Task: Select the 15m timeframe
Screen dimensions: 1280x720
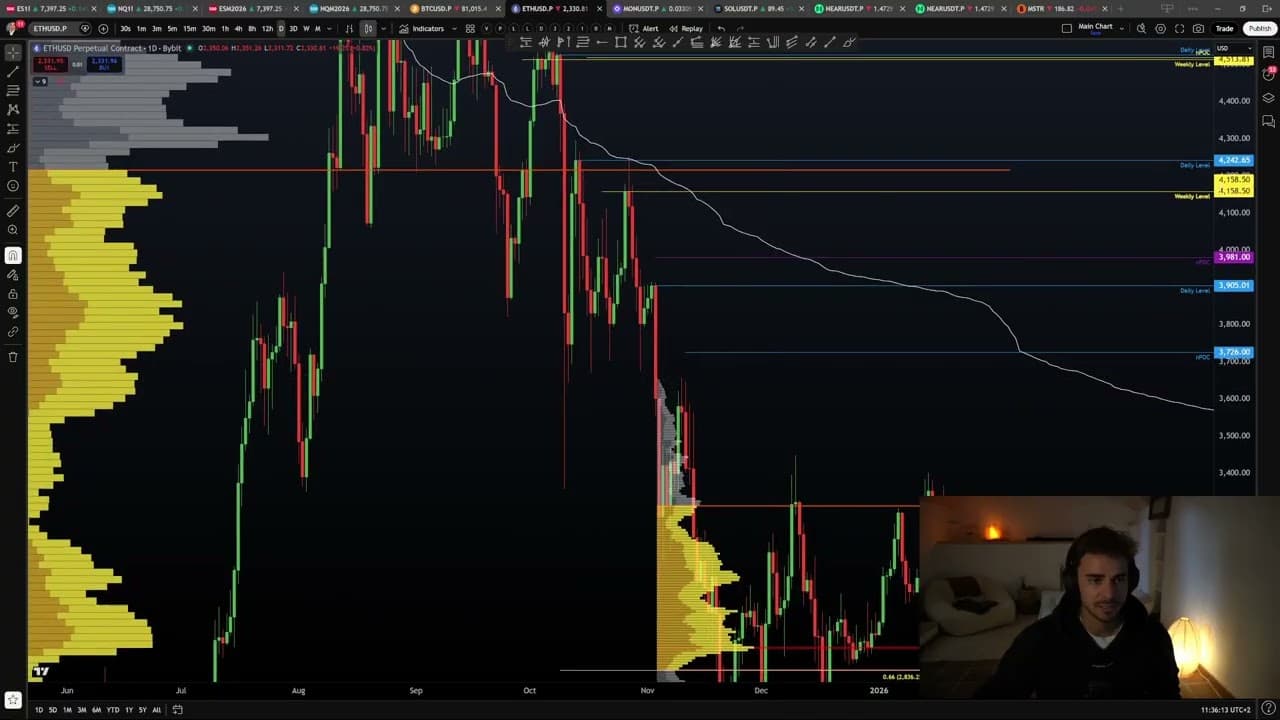Action: [189, 28]
